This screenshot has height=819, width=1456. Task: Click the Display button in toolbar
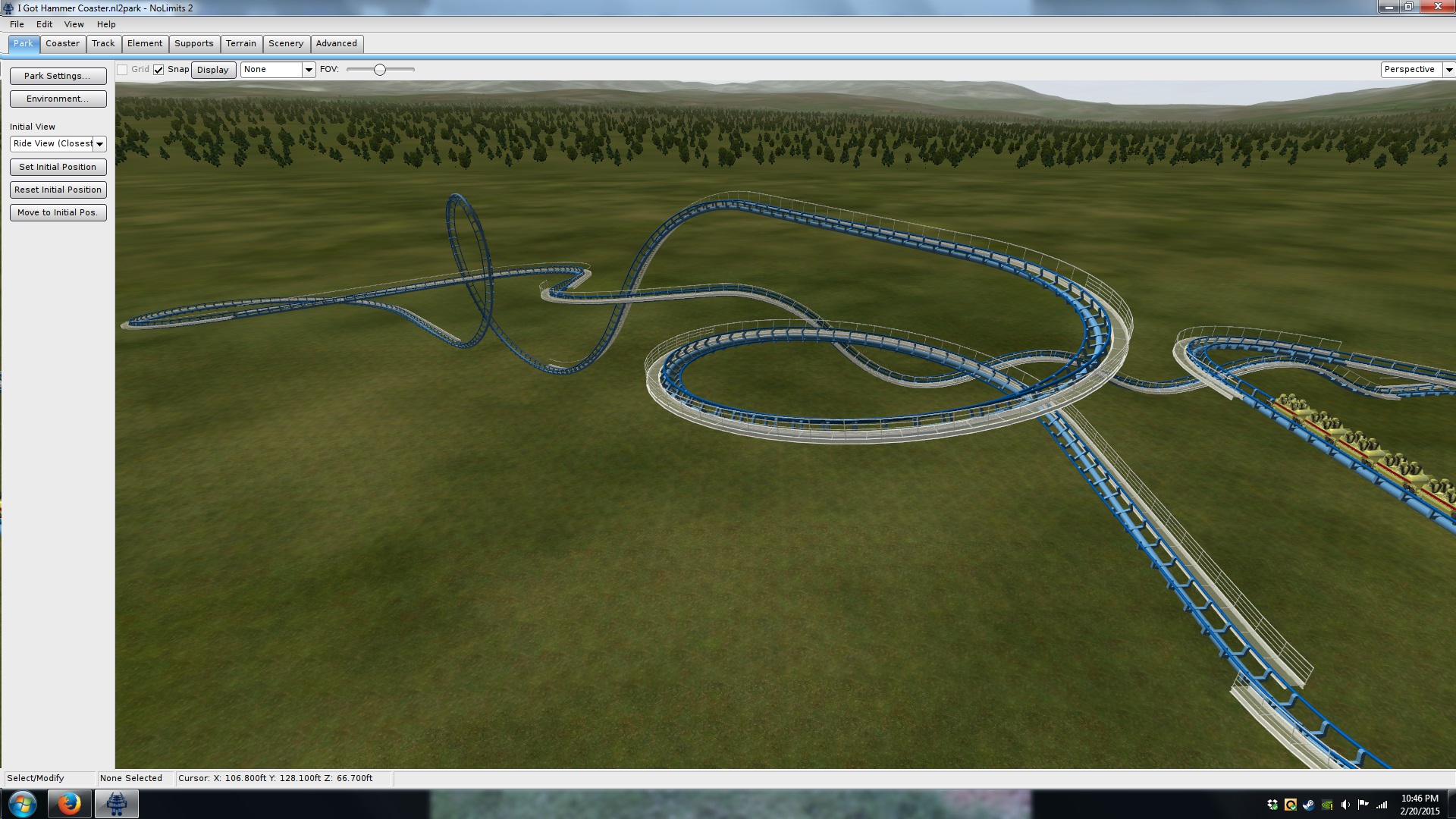(213, 70)
